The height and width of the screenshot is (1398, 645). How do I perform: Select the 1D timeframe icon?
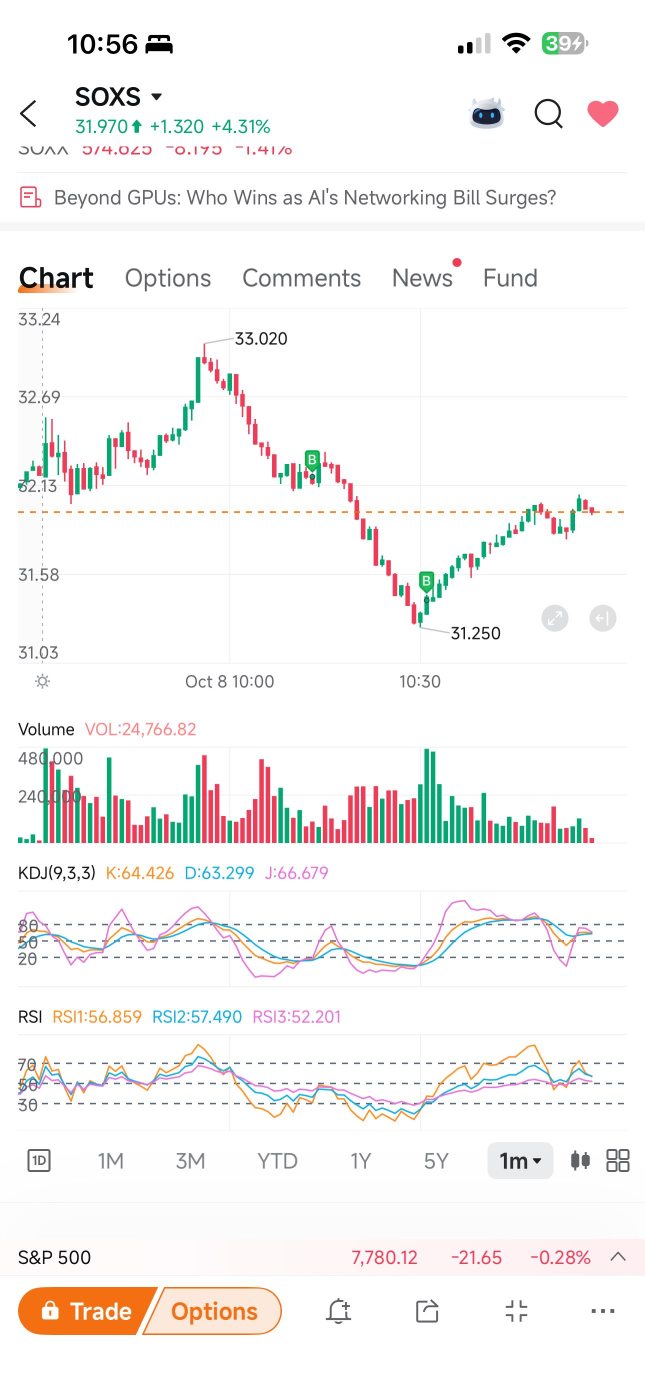click(x=39, y=1161)
